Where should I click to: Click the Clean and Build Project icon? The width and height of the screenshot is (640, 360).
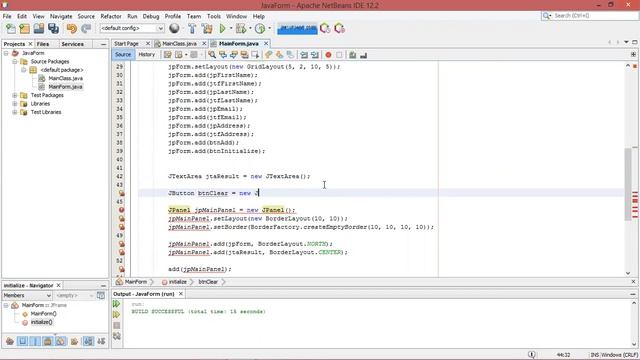(x=207, y=28)
